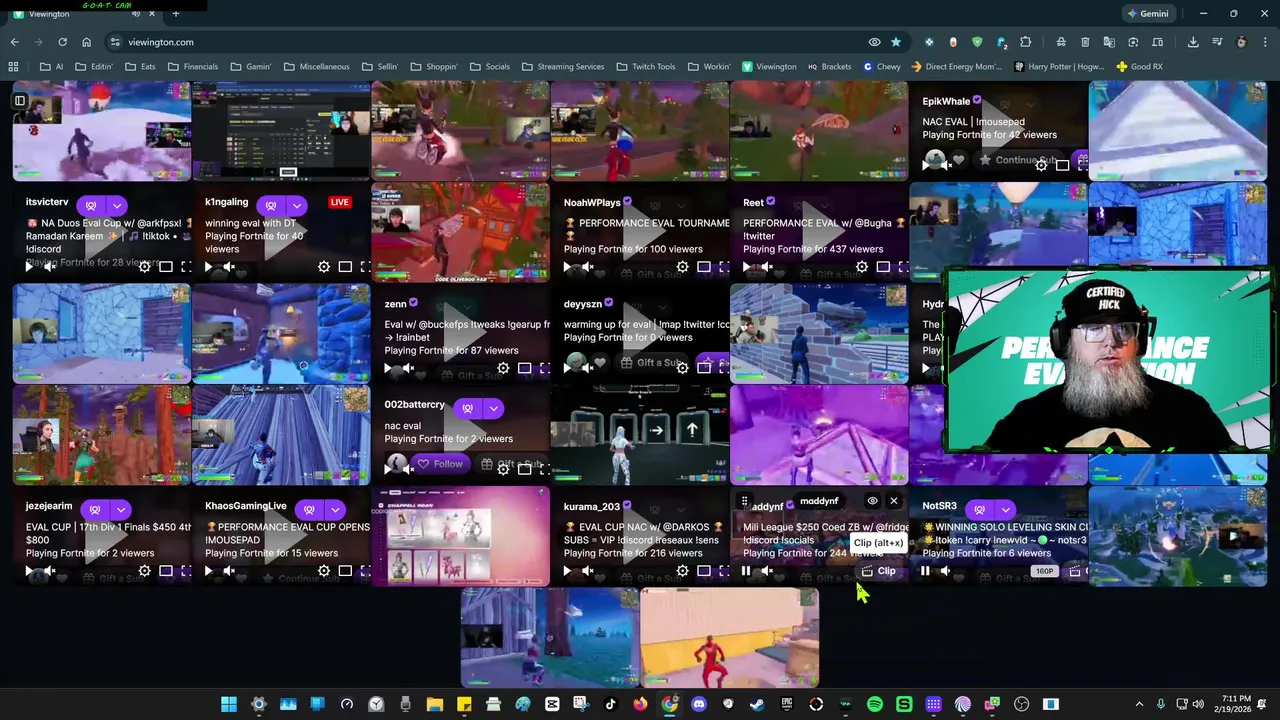The image size is (1280, 720).
Task: Unmute the maddynf stream
Action: pos(767,571)
